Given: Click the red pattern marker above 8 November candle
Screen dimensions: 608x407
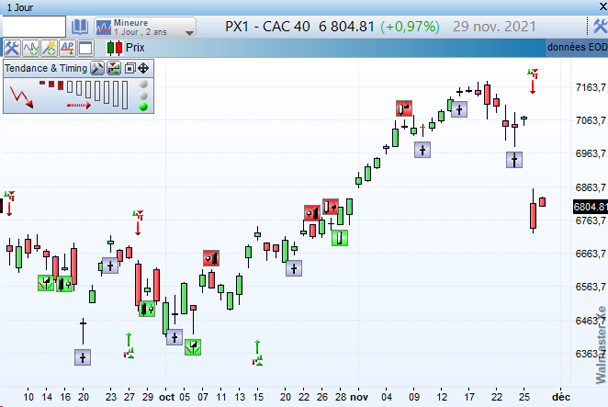Looking at the screenshot, I should pyautogui.click(x=404, y=108).
